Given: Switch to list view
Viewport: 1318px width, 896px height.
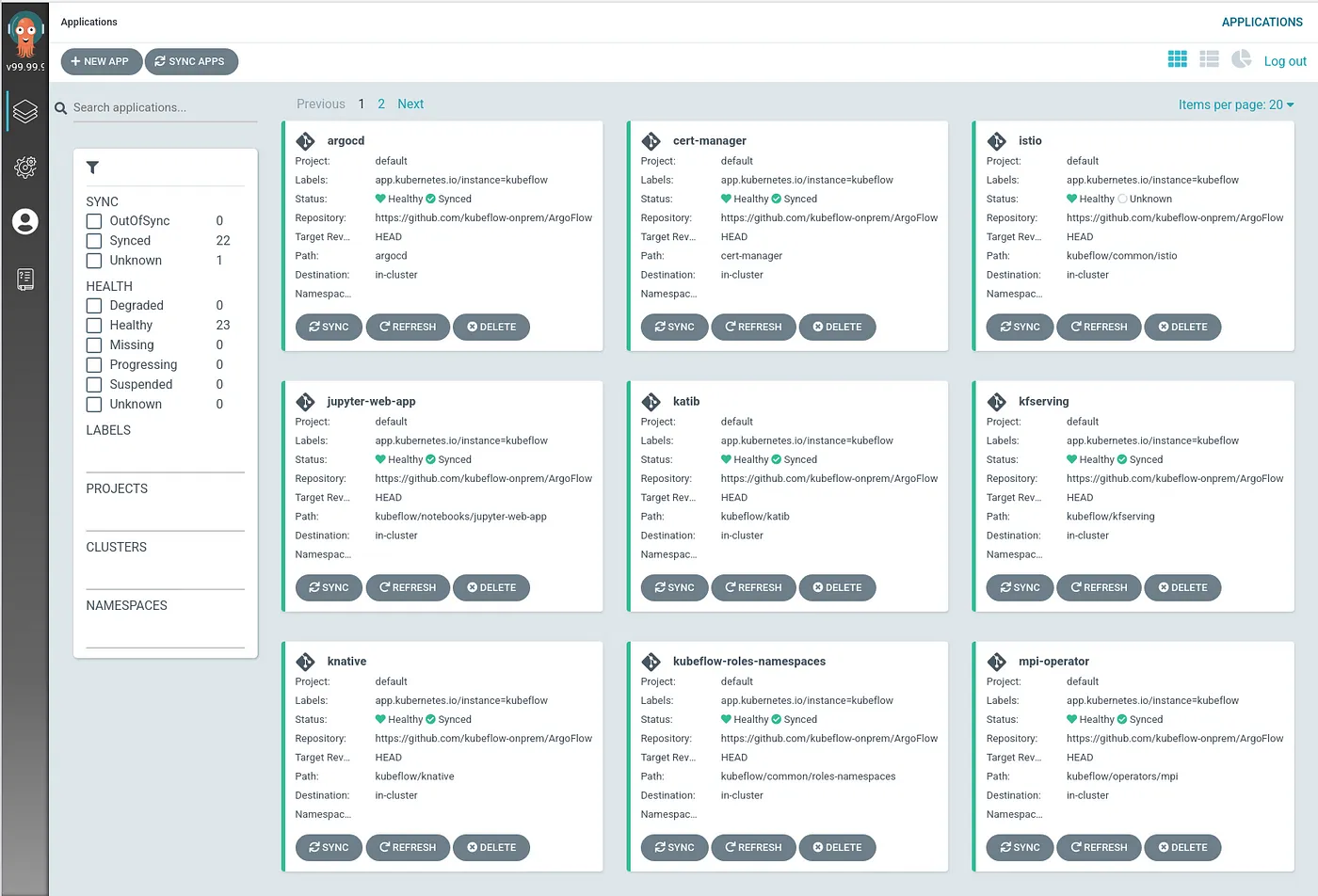Looking at the screenshot, I should click(1210, 59).
